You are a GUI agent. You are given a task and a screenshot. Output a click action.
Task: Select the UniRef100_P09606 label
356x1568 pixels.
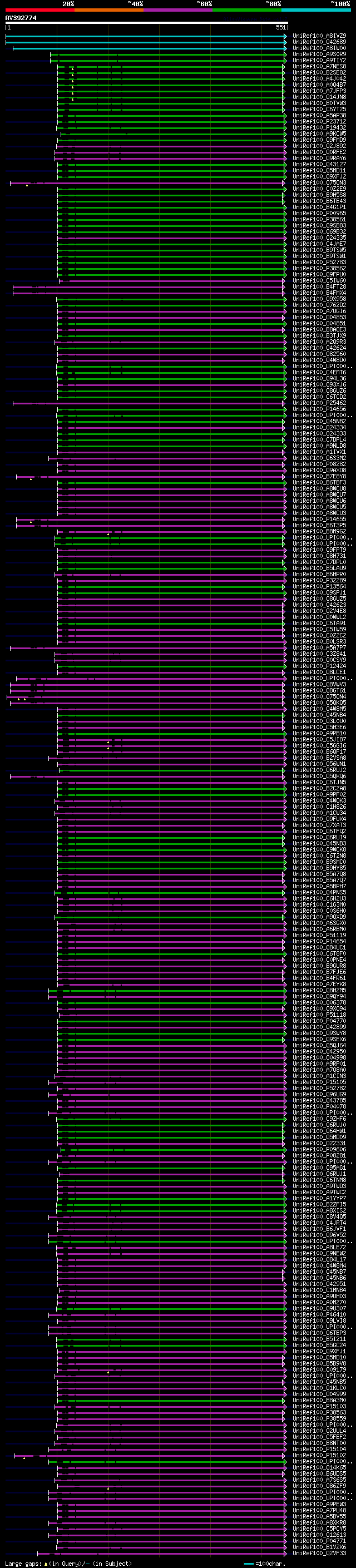[x=319, y=1149]
